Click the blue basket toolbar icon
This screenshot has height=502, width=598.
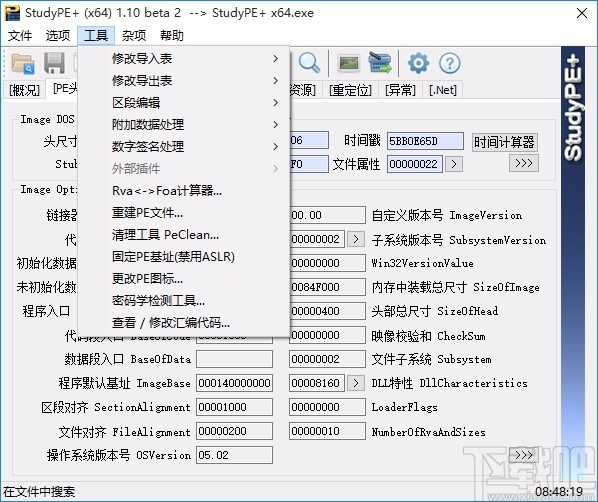point(379,63)
